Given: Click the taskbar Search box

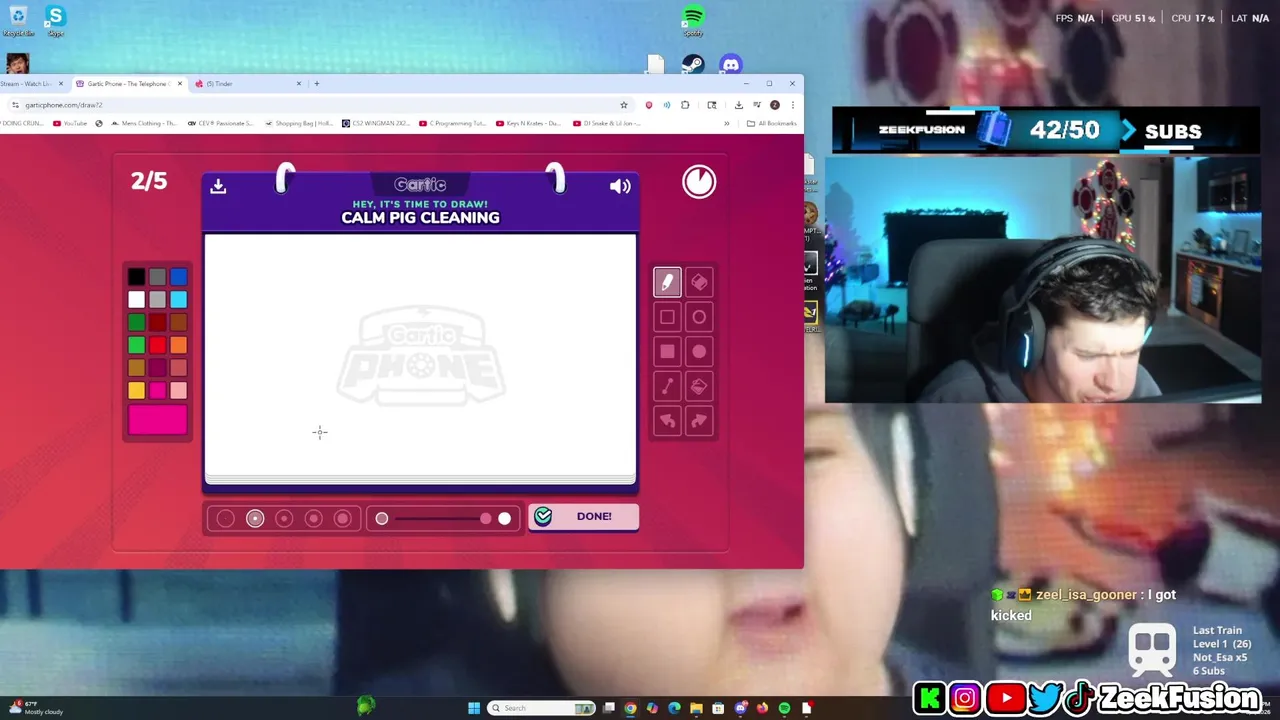Looking at the screenshot, I should point(541,708).
